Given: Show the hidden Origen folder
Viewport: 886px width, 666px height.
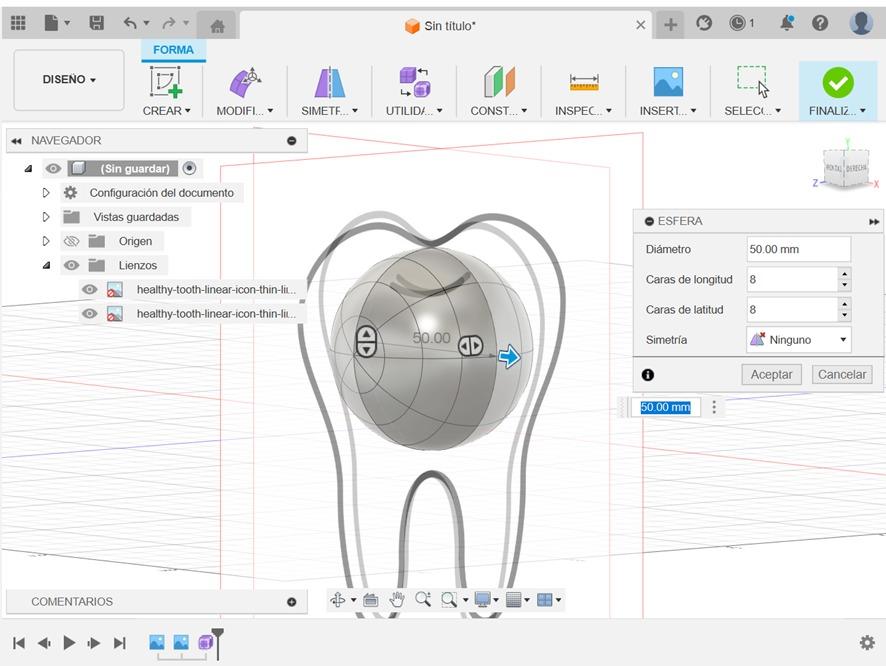Looking at the screenshot, I should [x=71, y=241].
